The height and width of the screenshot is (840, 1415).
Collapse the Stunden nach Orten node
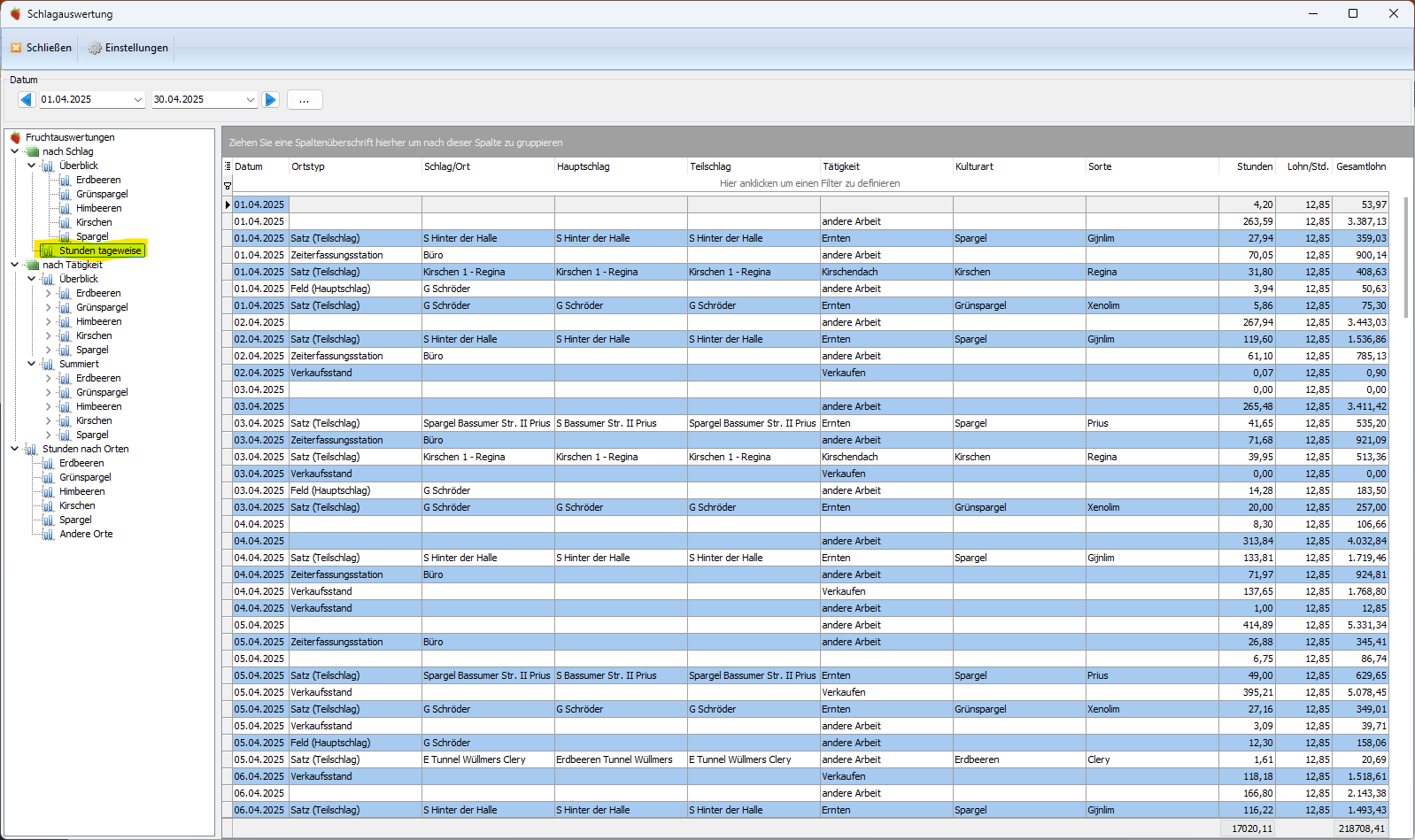[14, 449]
